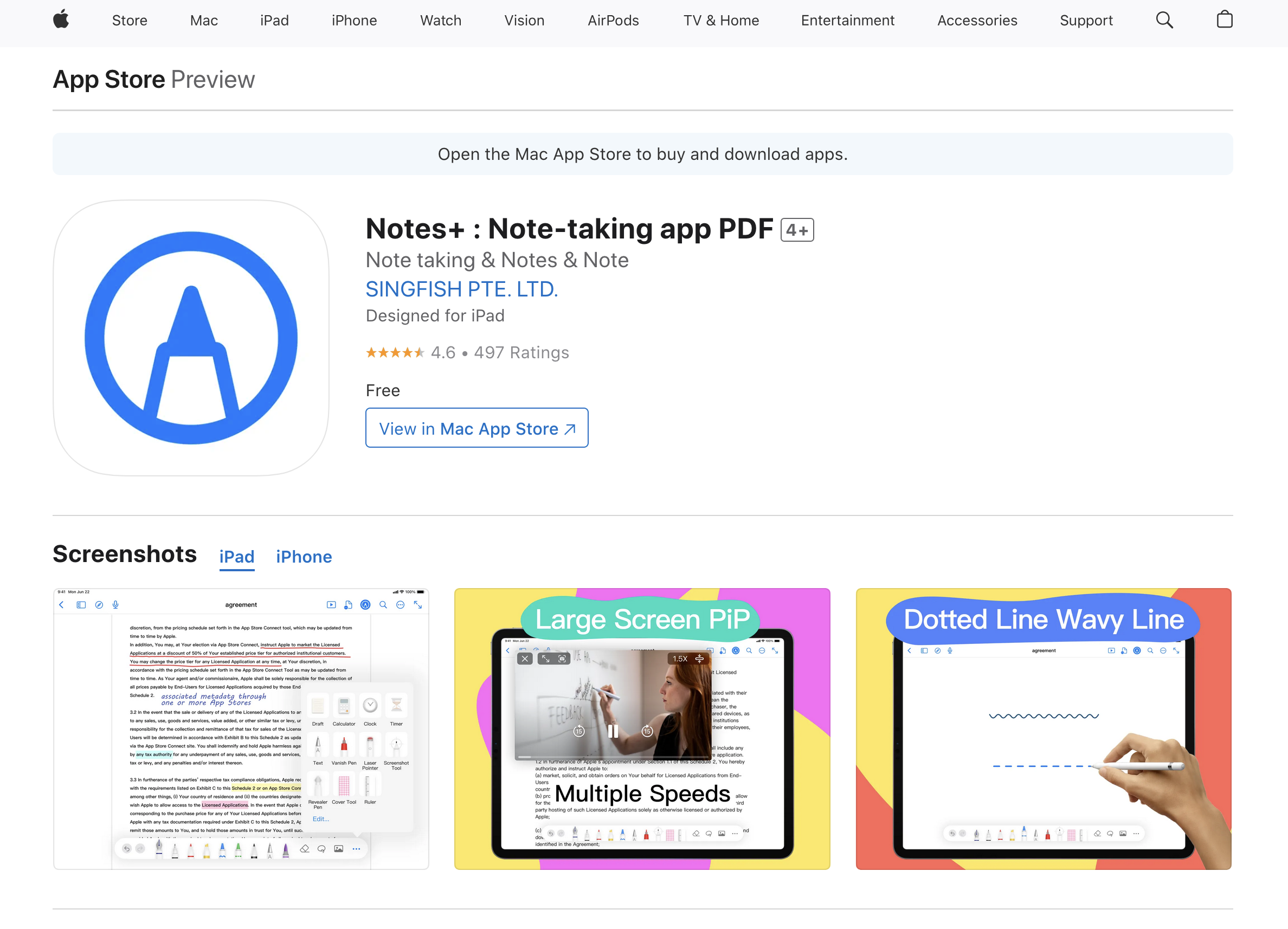The width and height of the screenshot is (1288, 929).
Task: Open the Entertainment menu item
Action: pos(847,21)
